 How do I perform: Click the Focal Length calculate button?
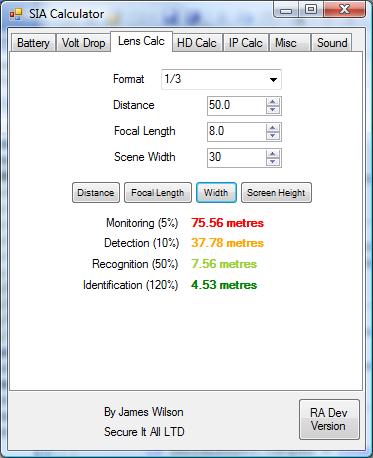(x=158, y=193)
